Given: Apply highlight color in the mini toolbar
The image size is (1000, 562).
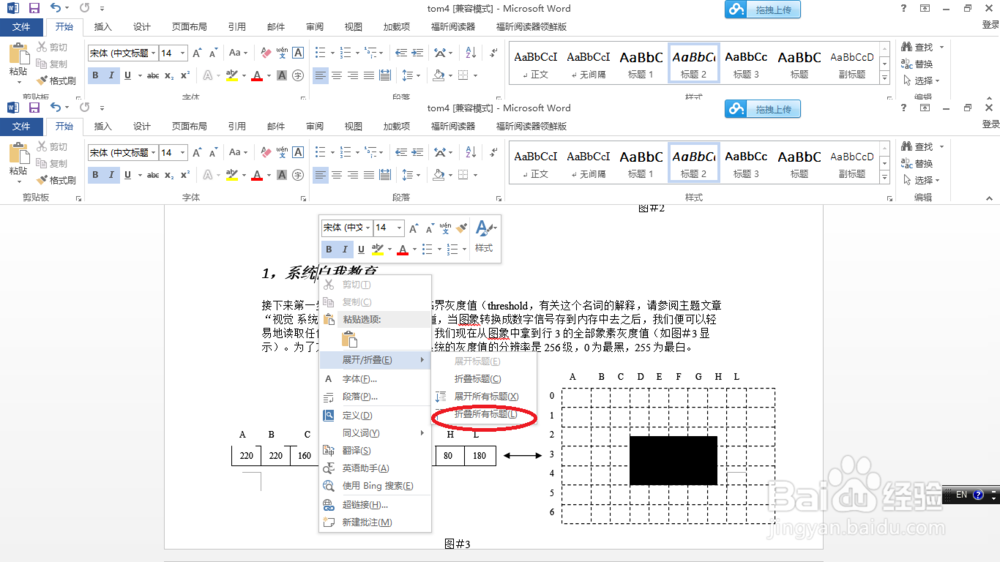Looking at the screenshot, I should click(378, 249).
